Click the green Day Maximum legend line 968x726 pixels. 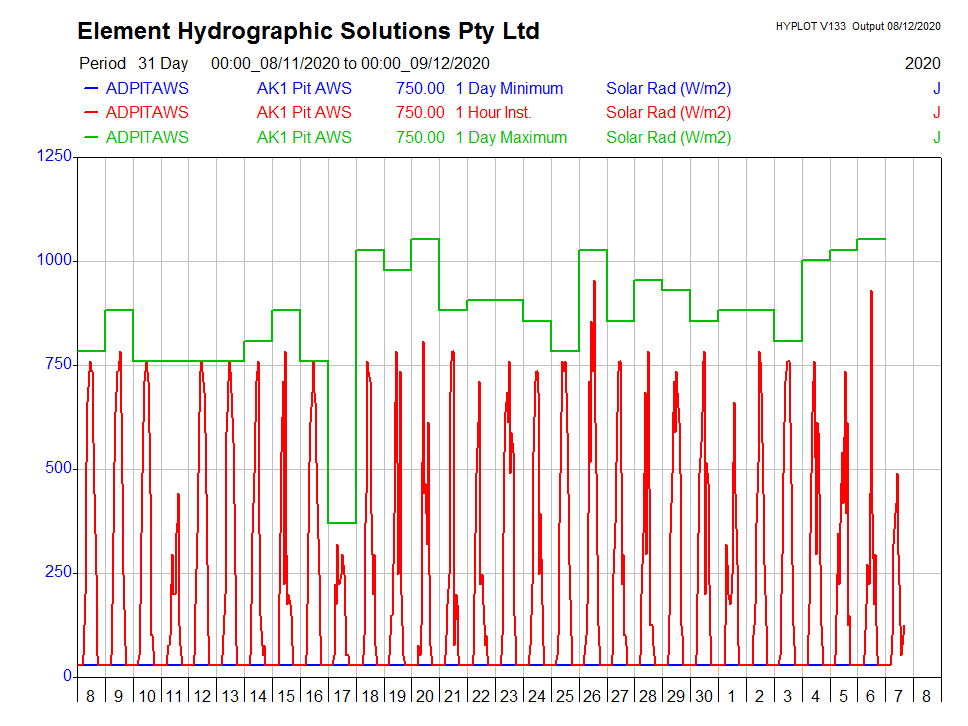pos(88,138)
